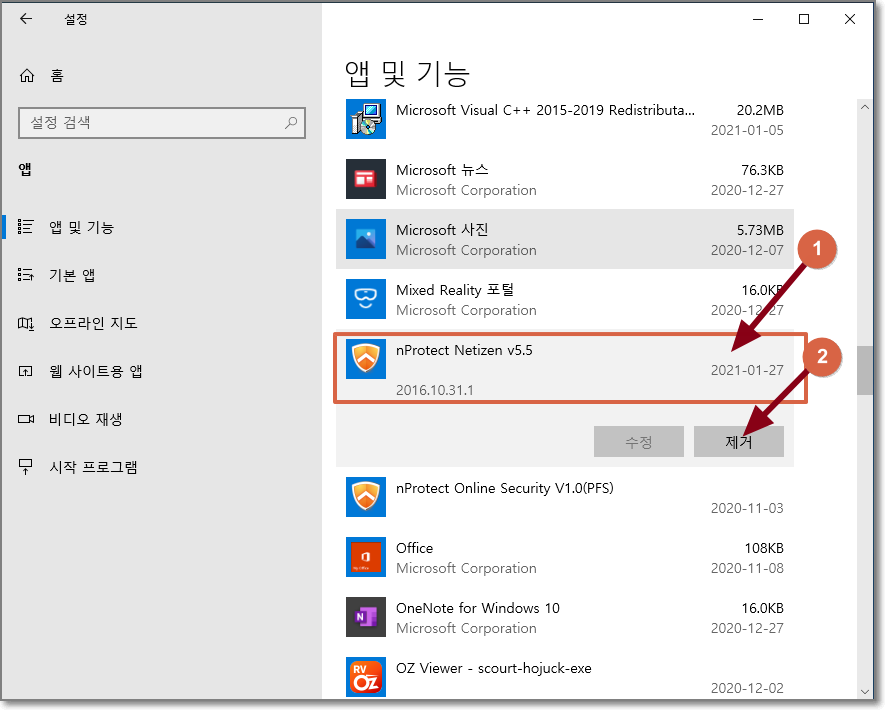Image resolution: width=885 pixels, height=710 pixels.
Task: Click the disabled 수정 (modify) button
Action: click(638, 441)
